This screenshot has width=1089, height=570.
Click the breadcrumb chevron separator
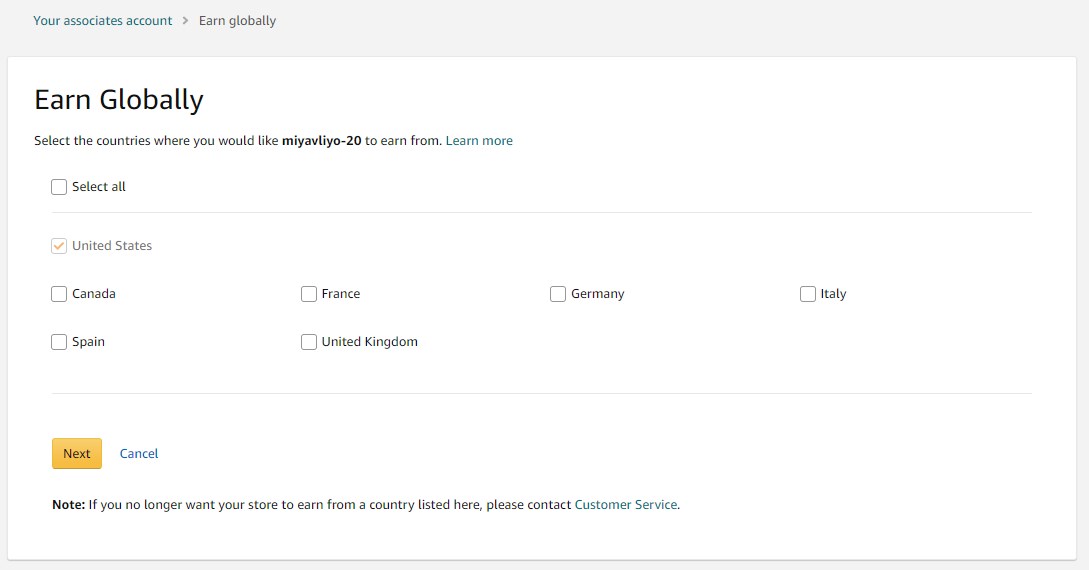coord(185,21)
